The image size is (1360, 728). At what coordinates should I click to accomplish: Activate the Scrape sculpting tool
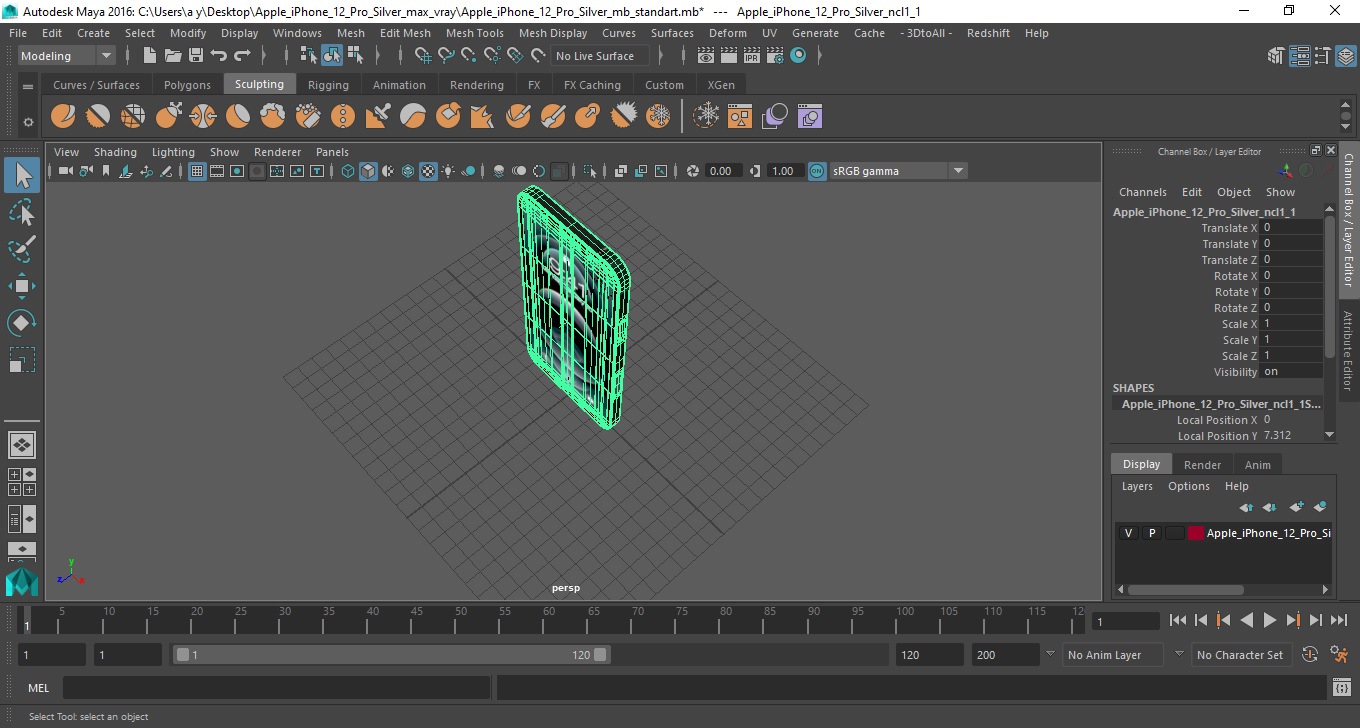[448, 117]
